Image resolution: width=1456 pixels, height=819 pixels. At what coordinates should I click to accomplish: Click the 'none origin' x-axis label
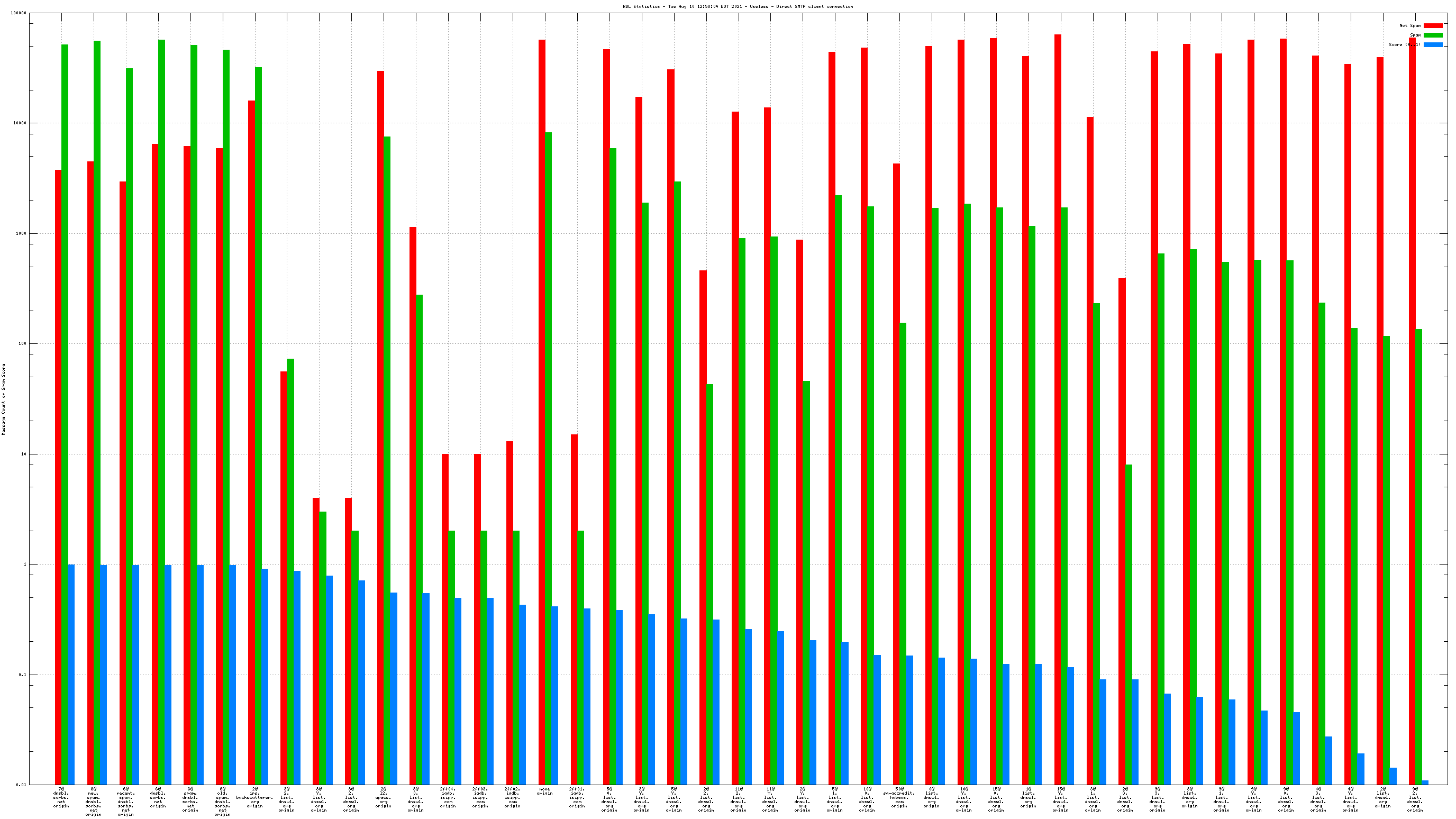(x=545, y=791)
